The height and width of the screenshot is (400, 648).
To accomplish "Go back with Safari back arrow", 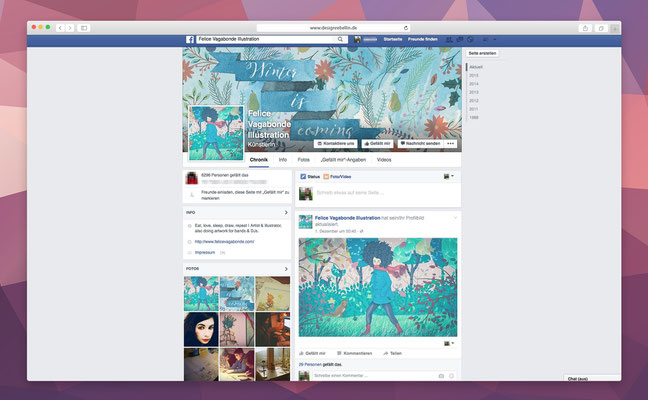I will click(60, 28).
